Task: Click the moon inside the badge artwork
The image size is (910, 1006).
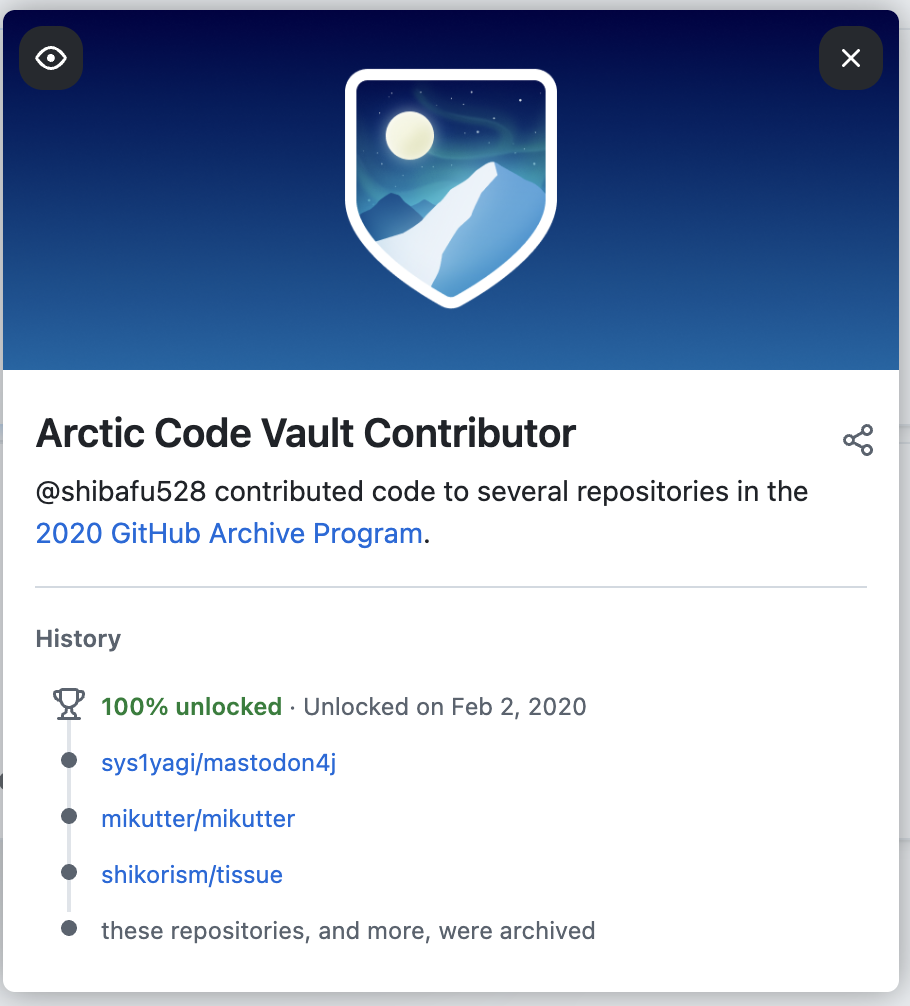Action: pos(409,135)
